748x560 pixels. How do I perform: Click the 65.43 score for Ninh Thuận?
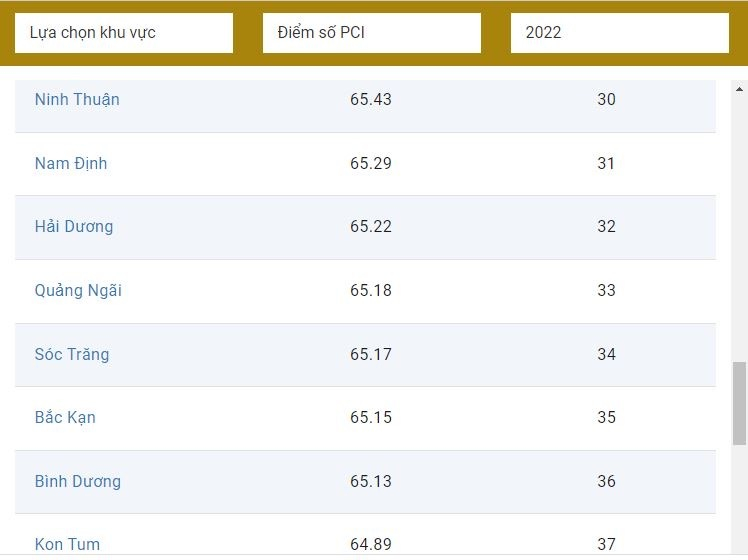tap(371, 99)
